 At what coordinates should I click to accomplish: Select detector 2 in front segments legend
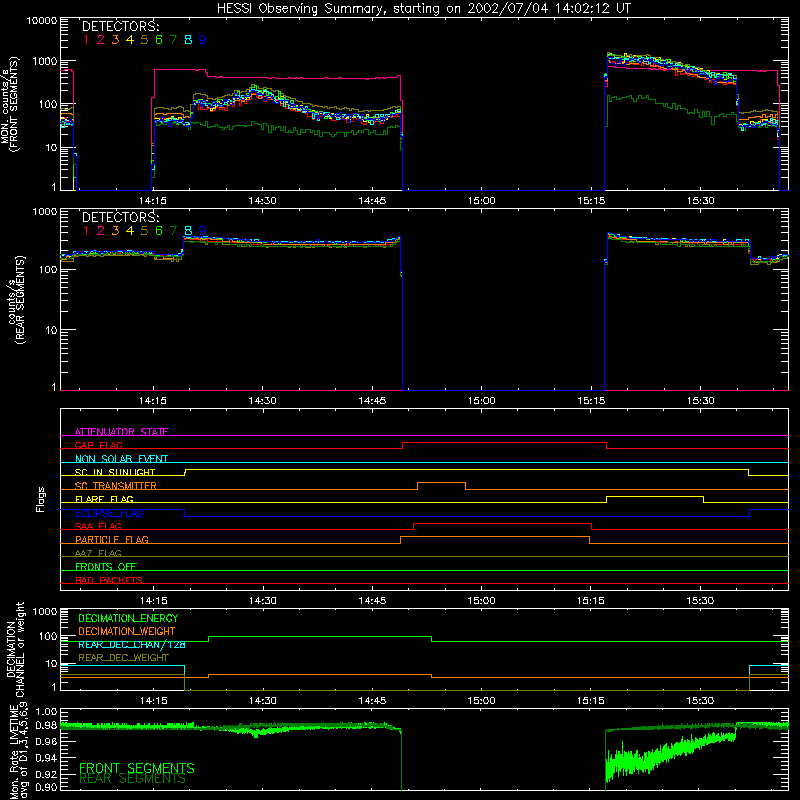point(101,40)
